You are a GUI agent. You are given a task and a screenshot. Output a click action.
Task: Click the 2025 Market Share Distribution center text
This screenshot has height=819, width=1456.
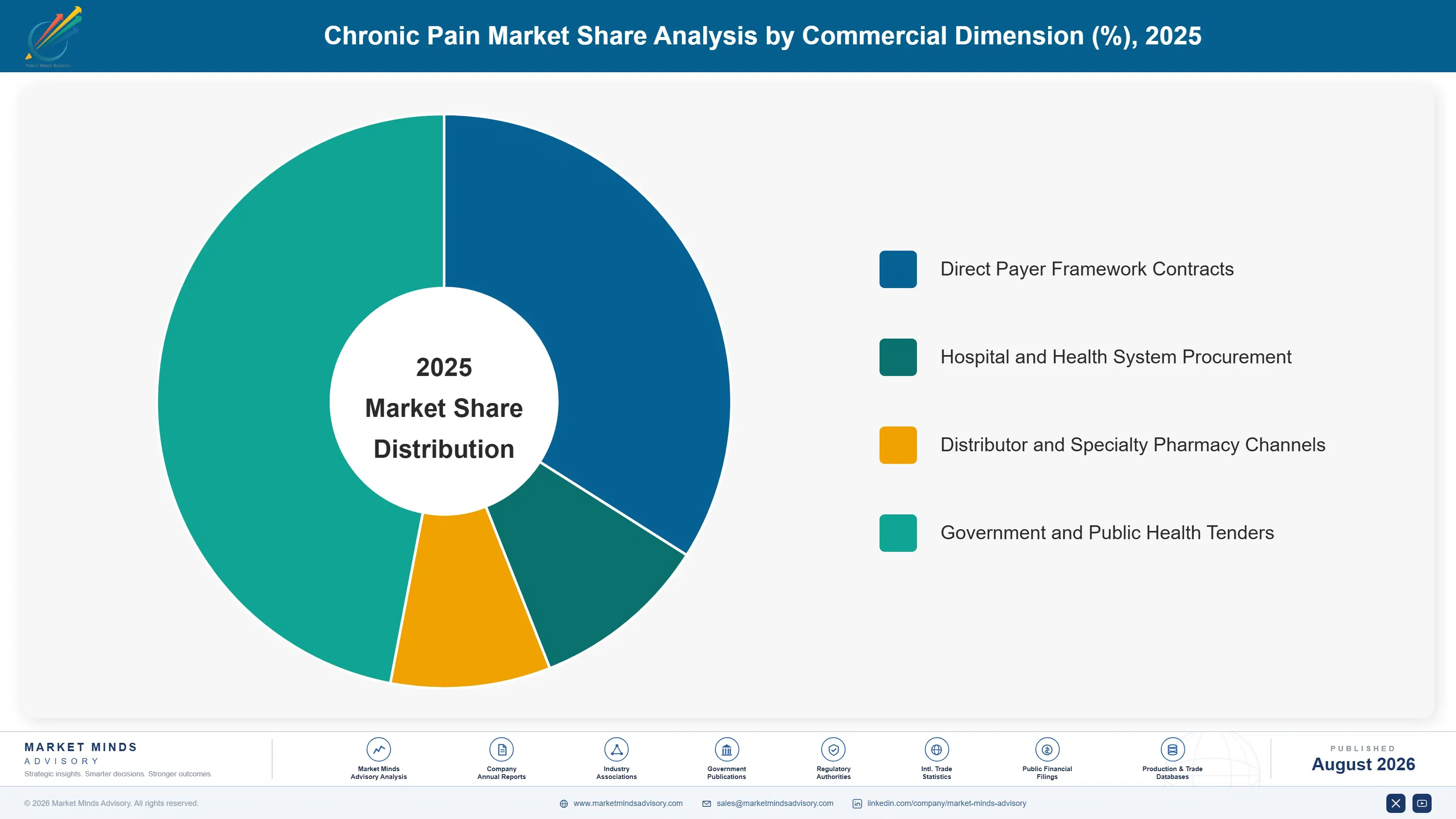pos(444,408)
